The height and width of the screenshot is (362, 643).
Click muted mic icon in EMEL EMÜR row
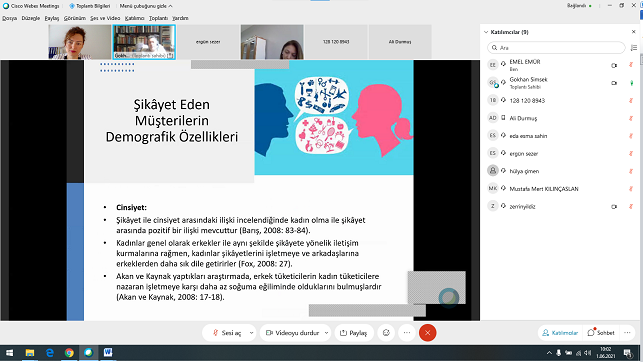[631, 65]
